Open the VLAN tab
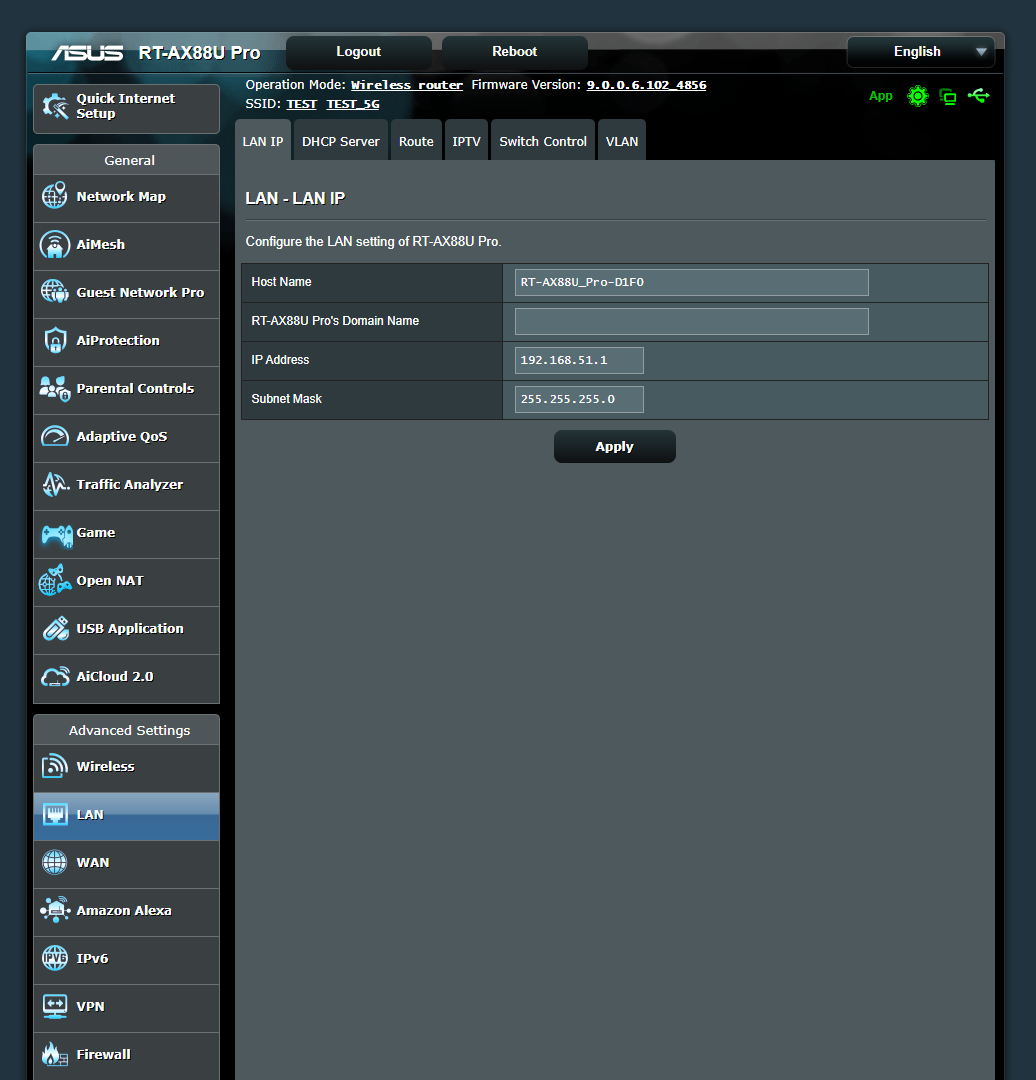This screenshot has height=1080, width=1036. click(622, 141)
